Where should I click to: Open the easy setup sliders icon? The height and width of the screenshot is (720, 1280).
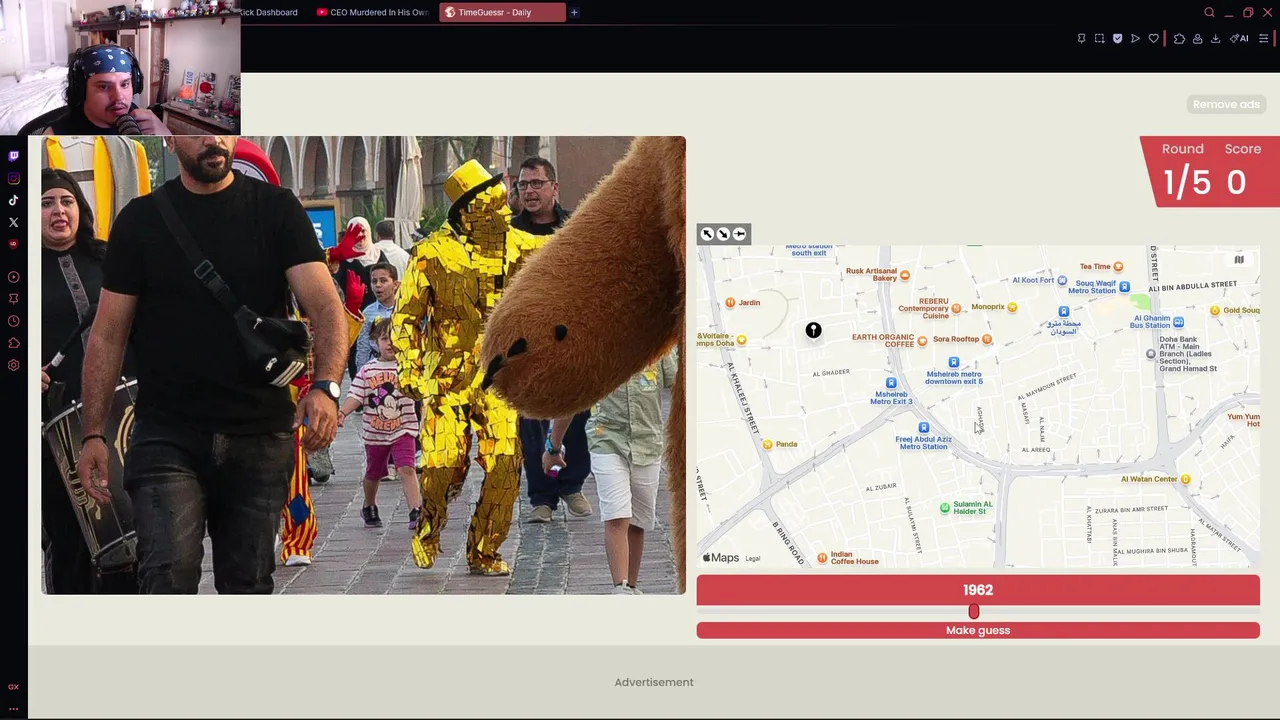[1263, 39]
